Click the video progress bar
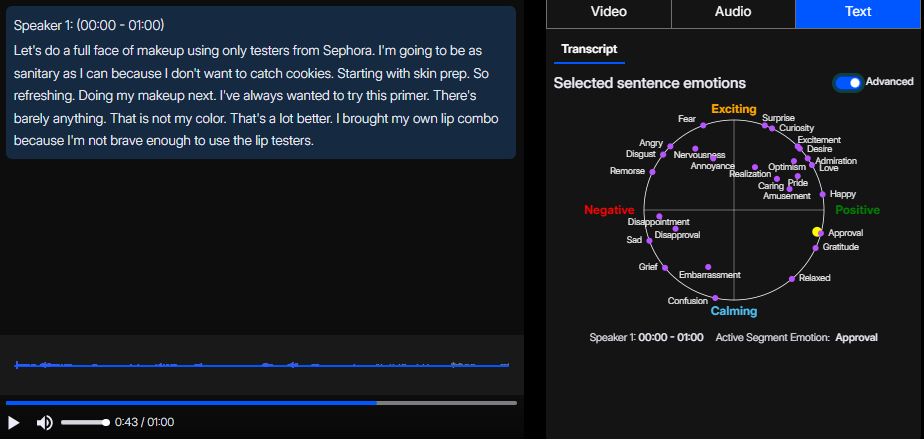The height and width of the screenshot is (439, 924). 261,403
